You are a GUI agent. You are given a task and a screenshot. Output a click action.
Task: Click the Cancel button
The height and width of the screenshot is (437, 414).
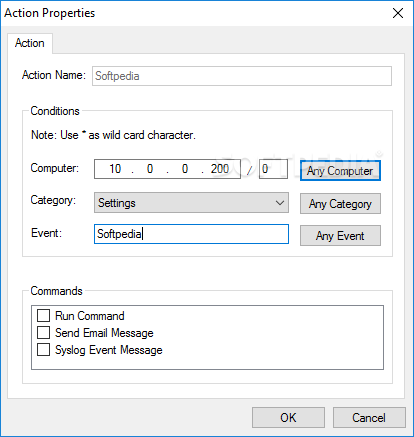pyautogui.click(x=369, y=417)
